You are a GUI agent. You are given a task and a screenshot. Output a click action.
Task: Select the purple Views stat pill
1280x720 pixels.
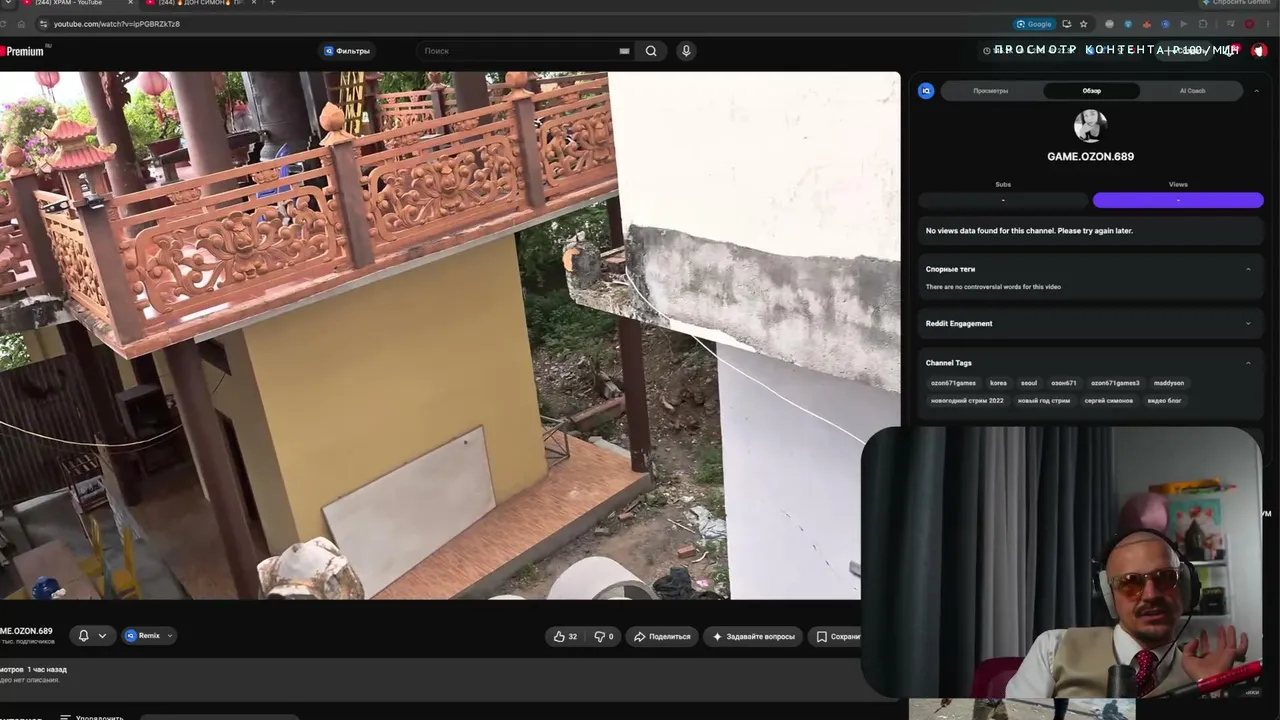coord(1178,200)
